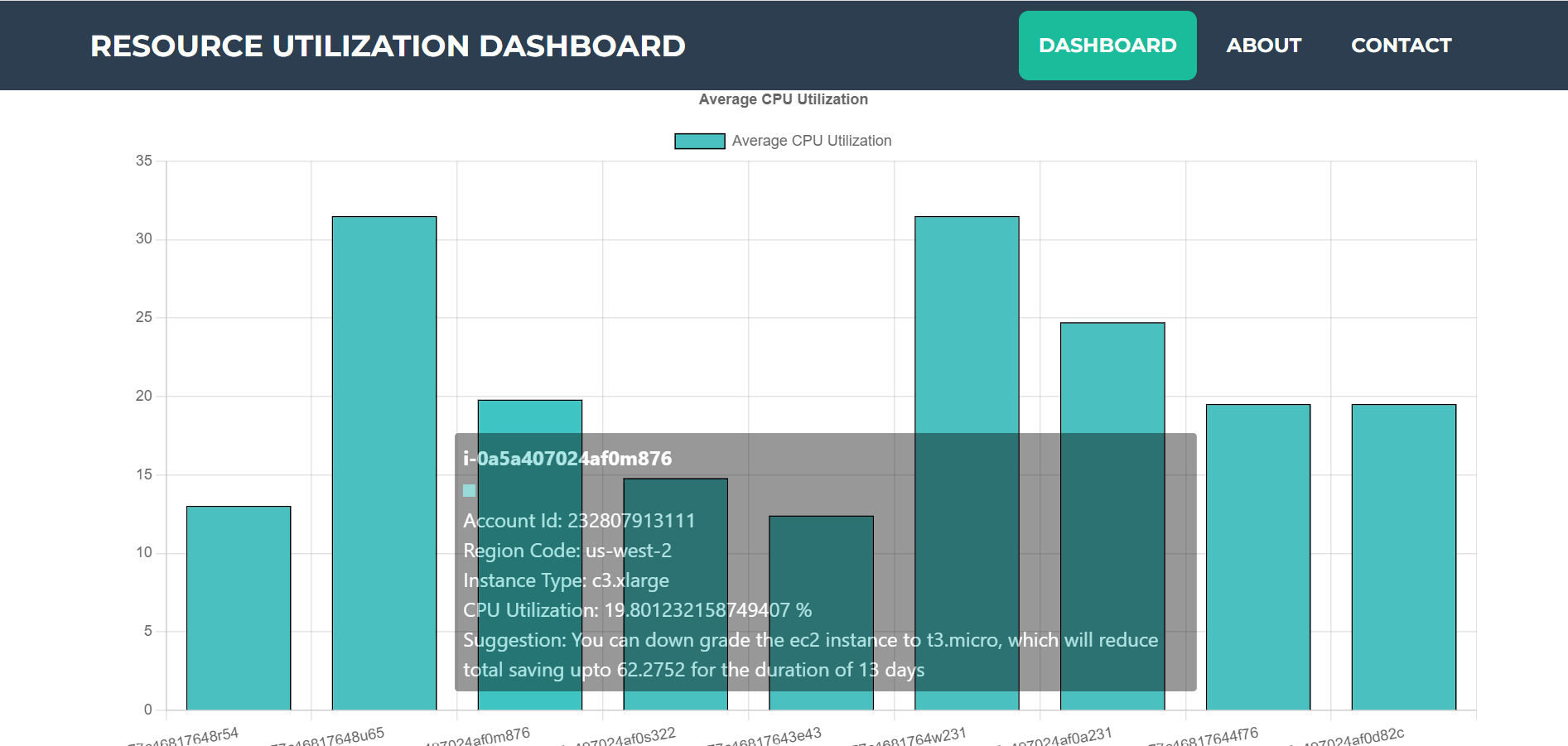Select the DASHBOARD navigation button
Screen dimensions: 1568x746
tap(1107, 46)
